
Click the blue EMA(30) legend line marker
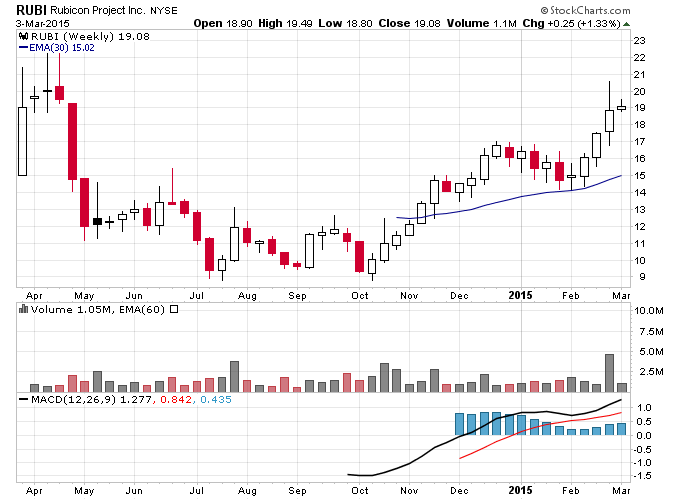click(x=23, y=48)
